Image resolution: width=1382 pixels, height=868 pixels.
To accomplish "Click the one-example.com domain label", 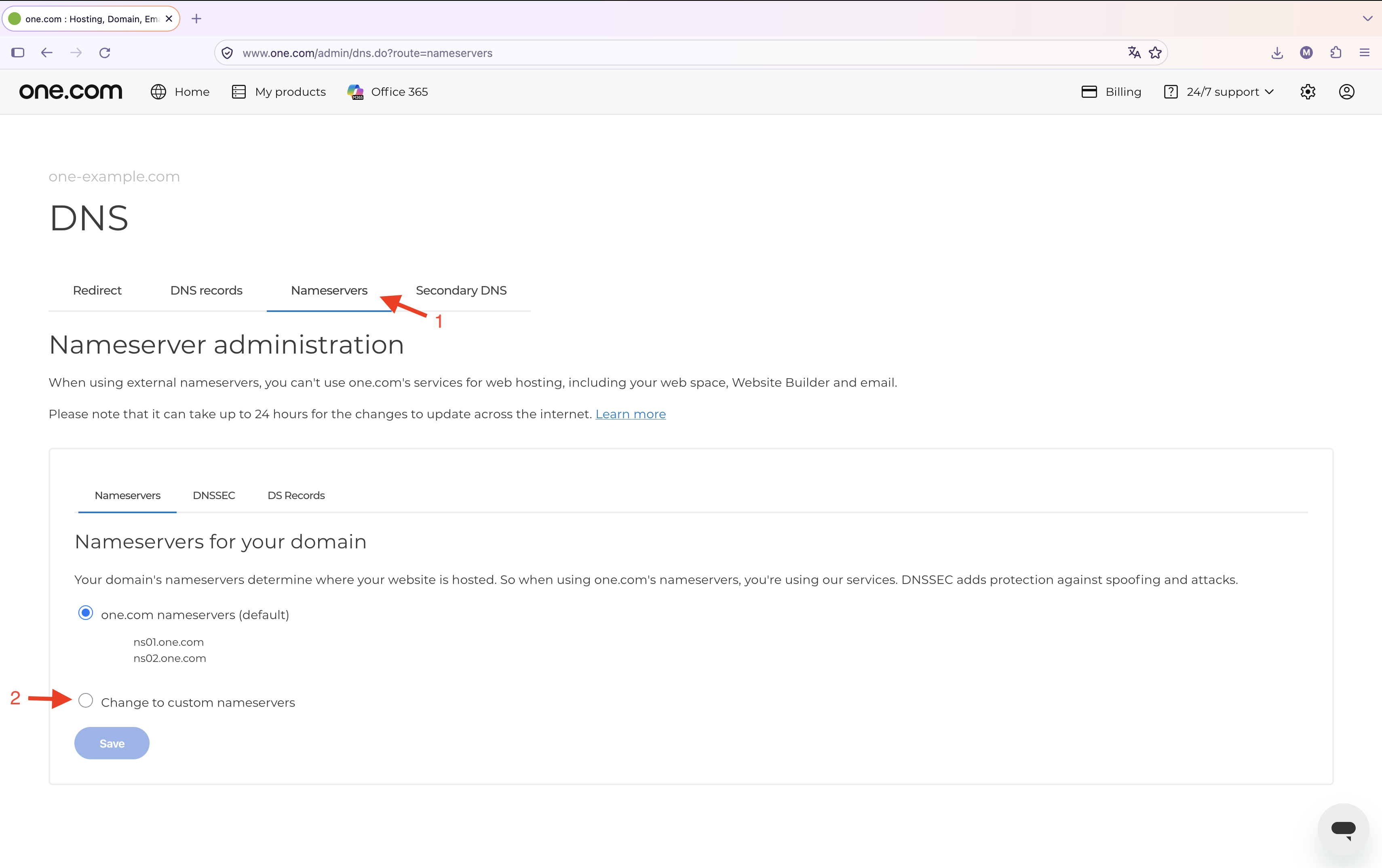I will tap(114, 177).
